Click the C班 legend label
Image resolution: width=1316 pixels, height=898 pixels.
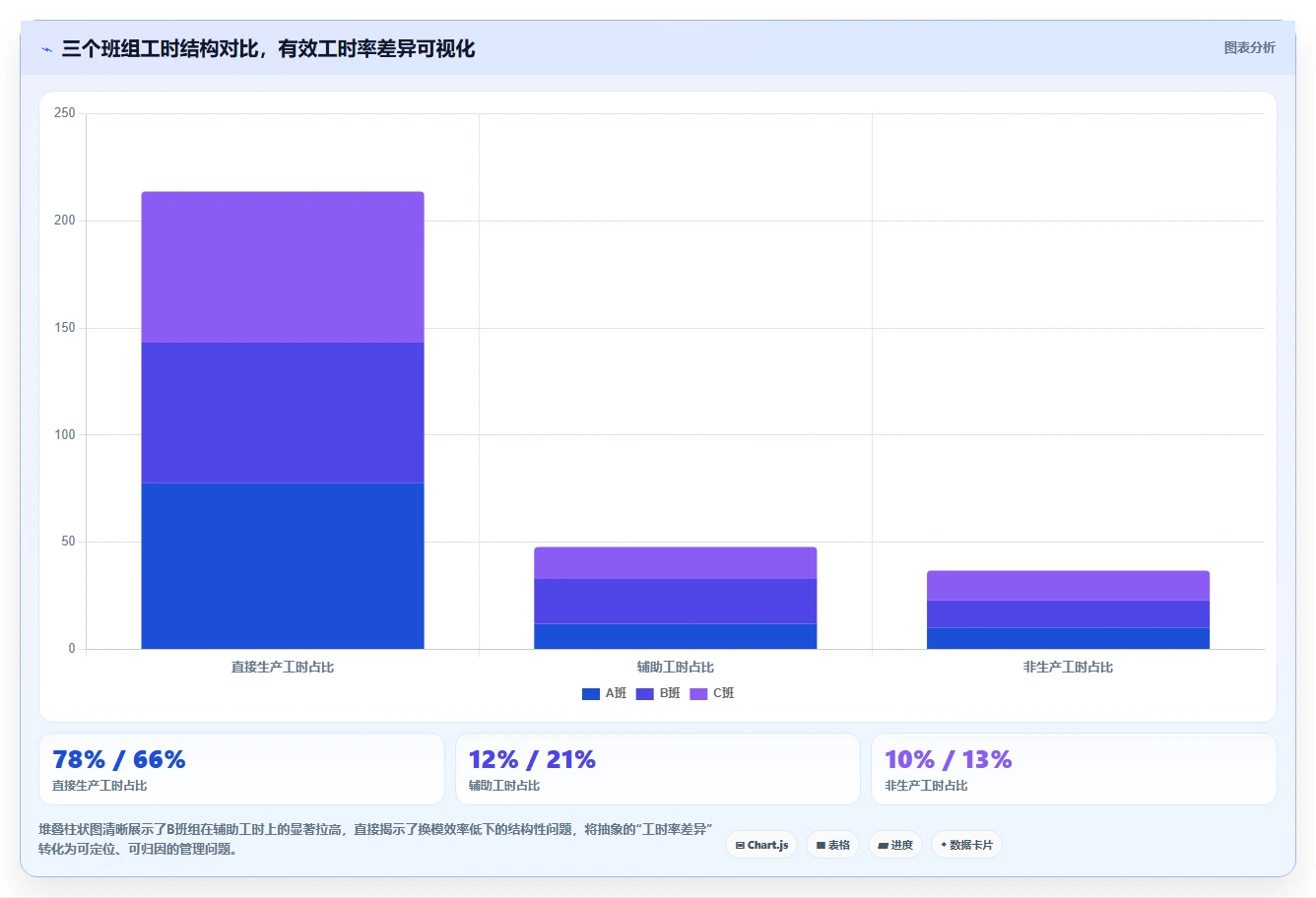[x=723, y=694]
